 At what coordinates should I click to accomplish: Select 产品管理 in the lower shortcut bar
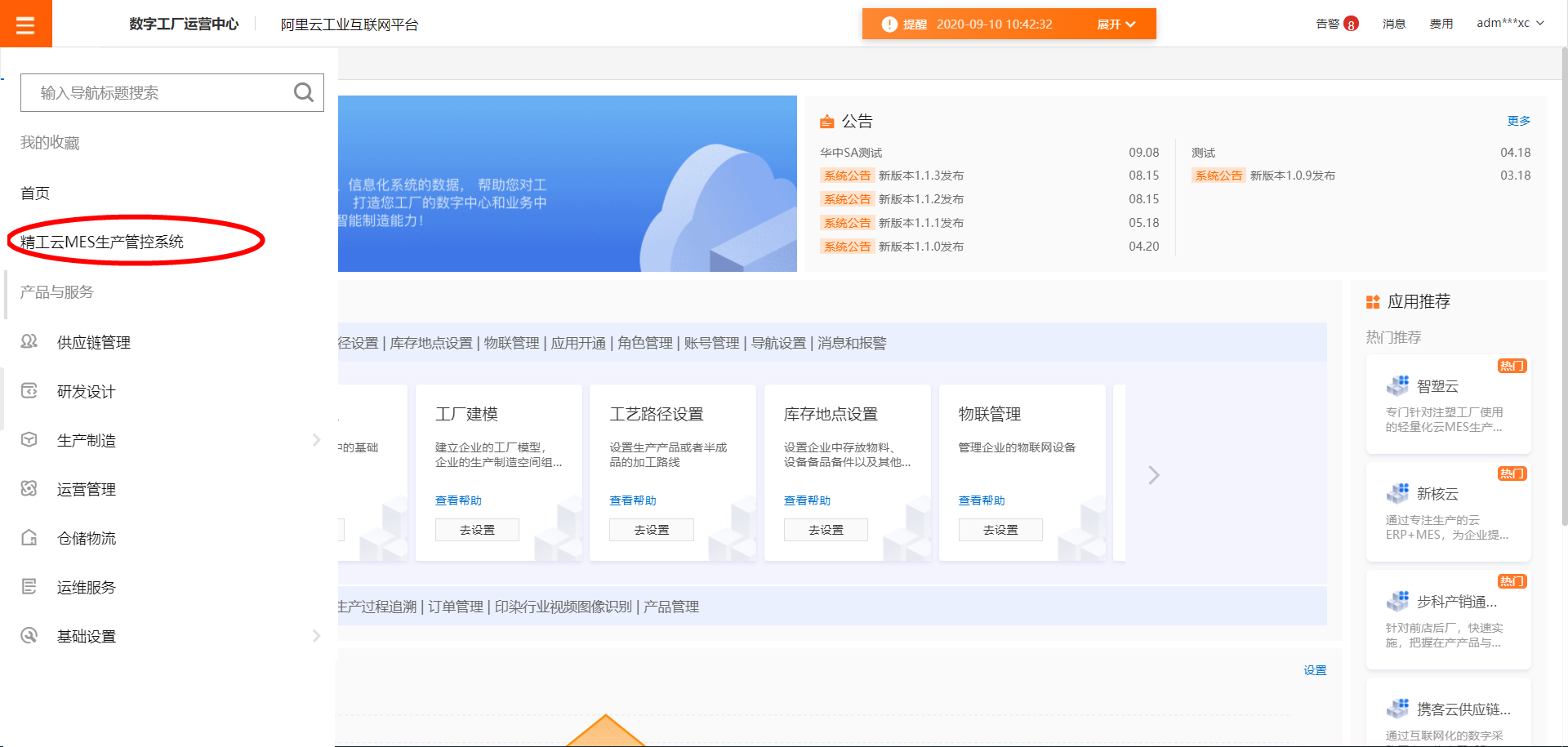tap(671, 607)
